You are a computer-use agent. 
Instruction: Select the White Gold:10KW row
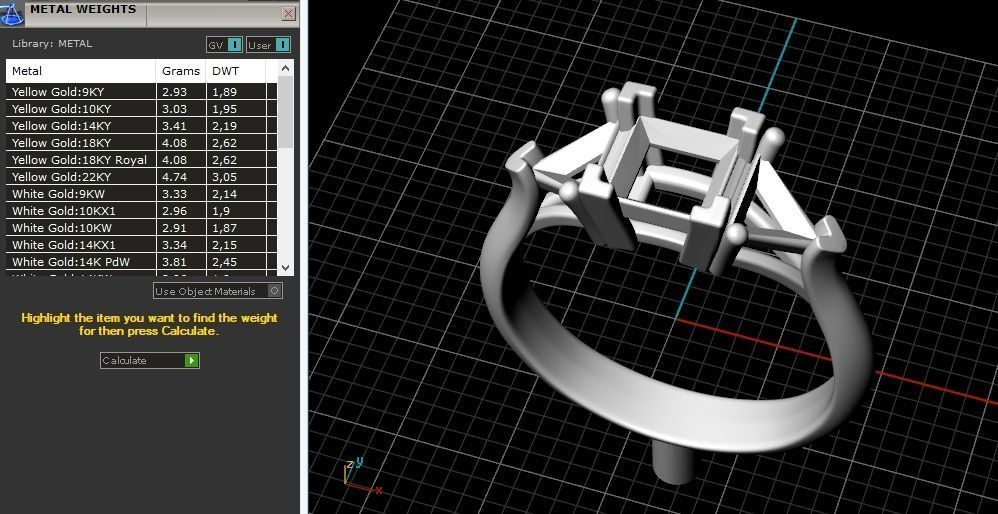point(142,228)
